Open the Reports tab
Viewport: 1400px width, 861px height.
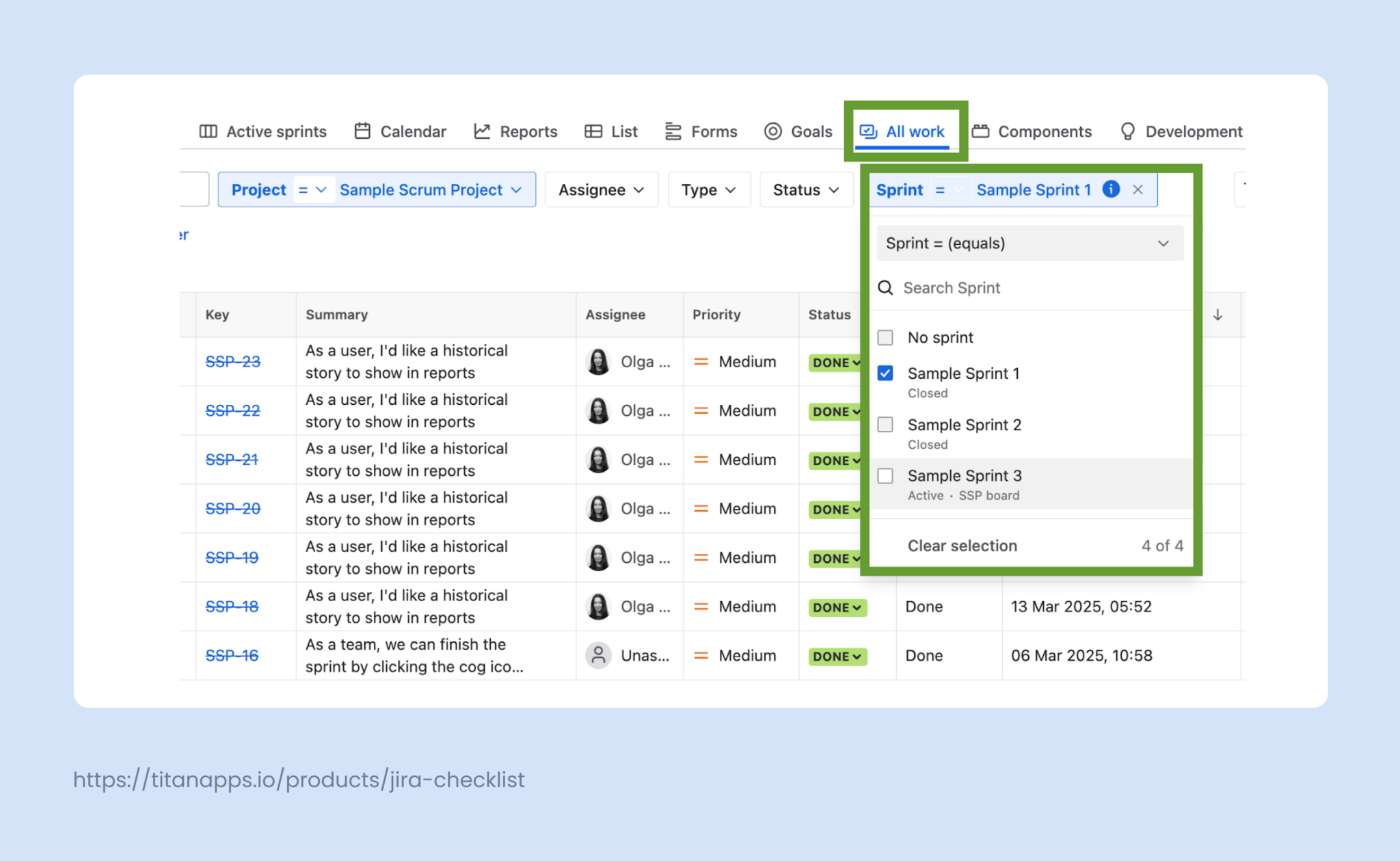(515, 131)
